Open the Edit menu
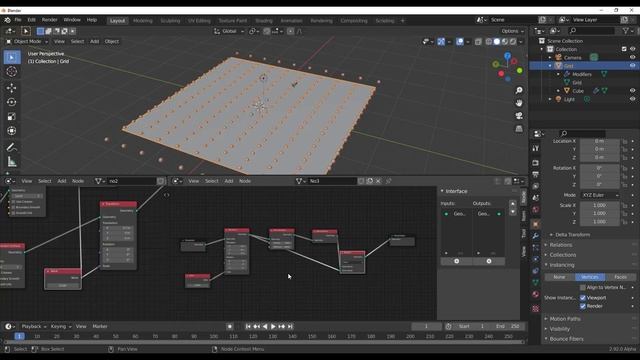This screenshot has width=640, height=360. [31, 20]
